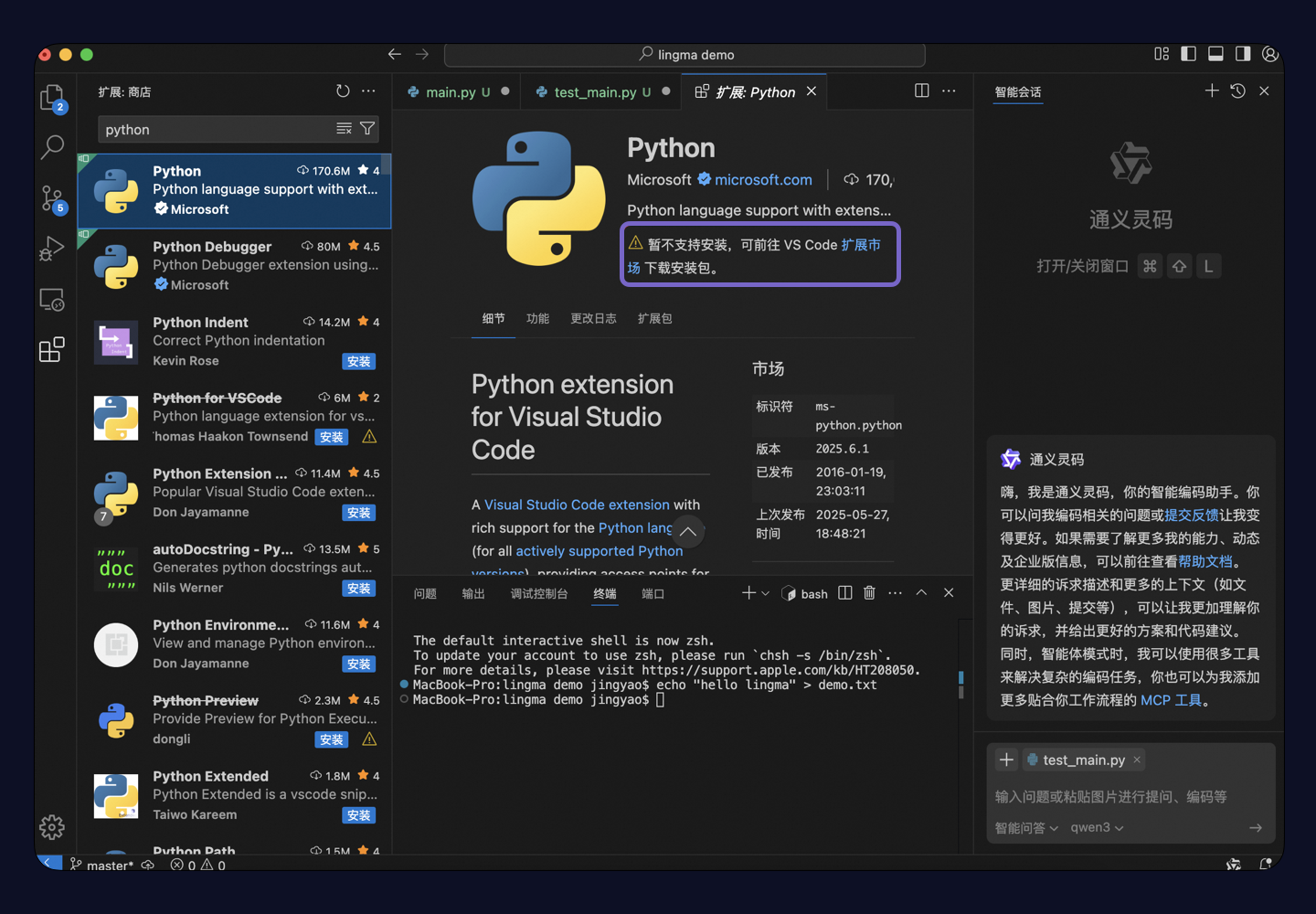Open terminal panel more actions
The height and width of the screenshot is (914, 1316).
point(895,593)
